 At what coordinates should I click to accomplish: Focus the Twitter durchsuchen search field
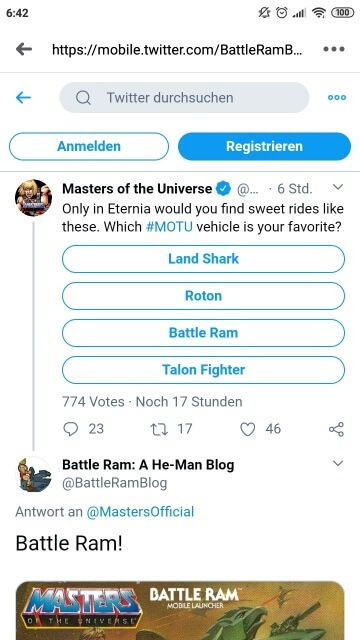[x=184, y=98]
